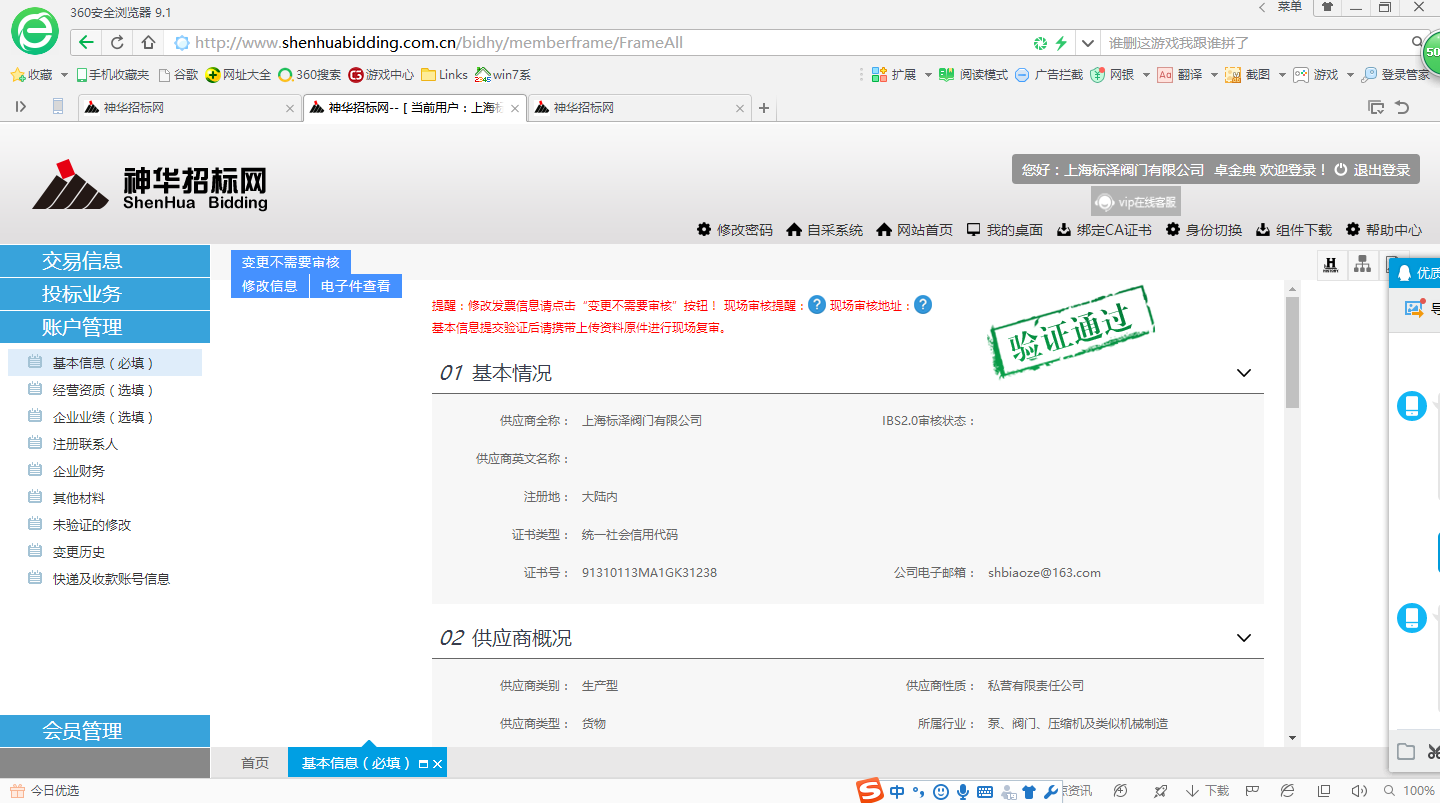1440x803 pixels.
Task: Click the 截图 screenshot tool
Action: click(x=1248, y=75)
